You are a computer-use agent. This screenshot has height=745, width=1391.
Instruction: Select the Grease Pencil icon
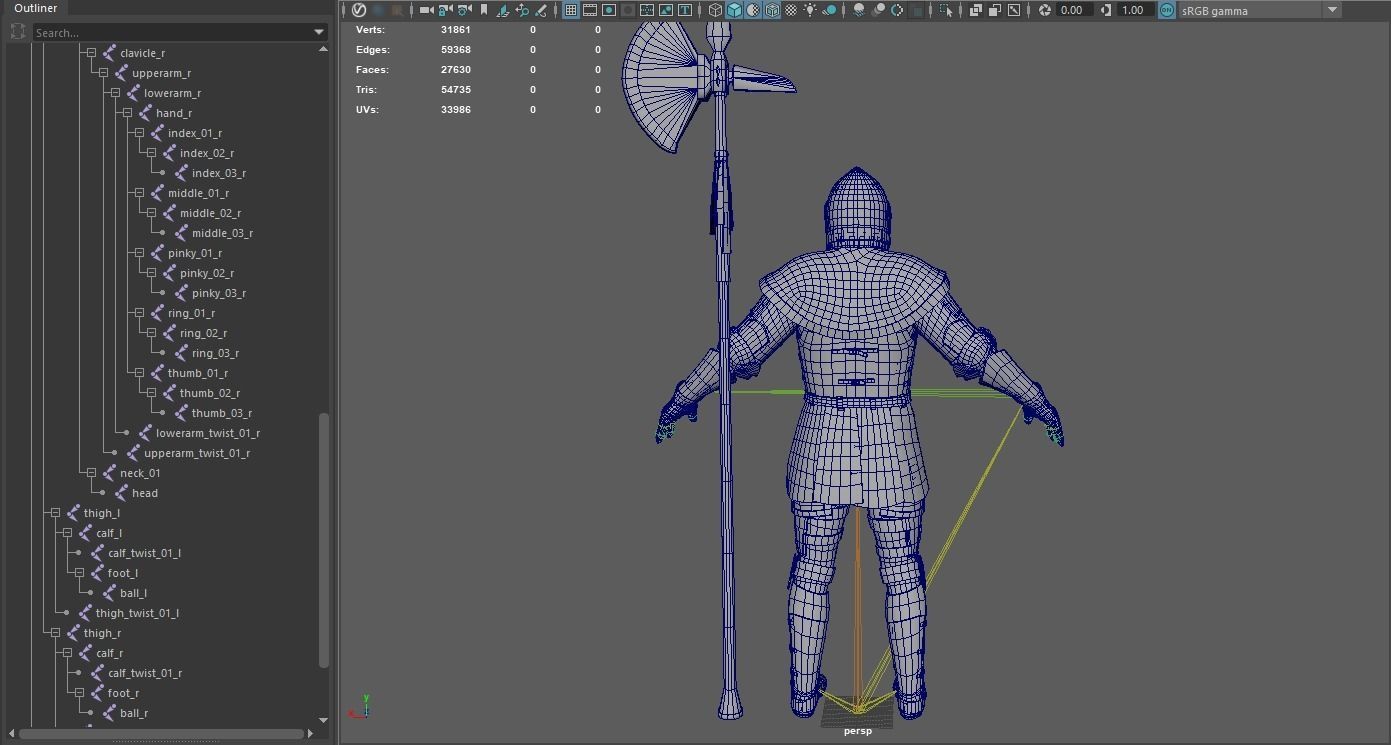tap(541, 10)
